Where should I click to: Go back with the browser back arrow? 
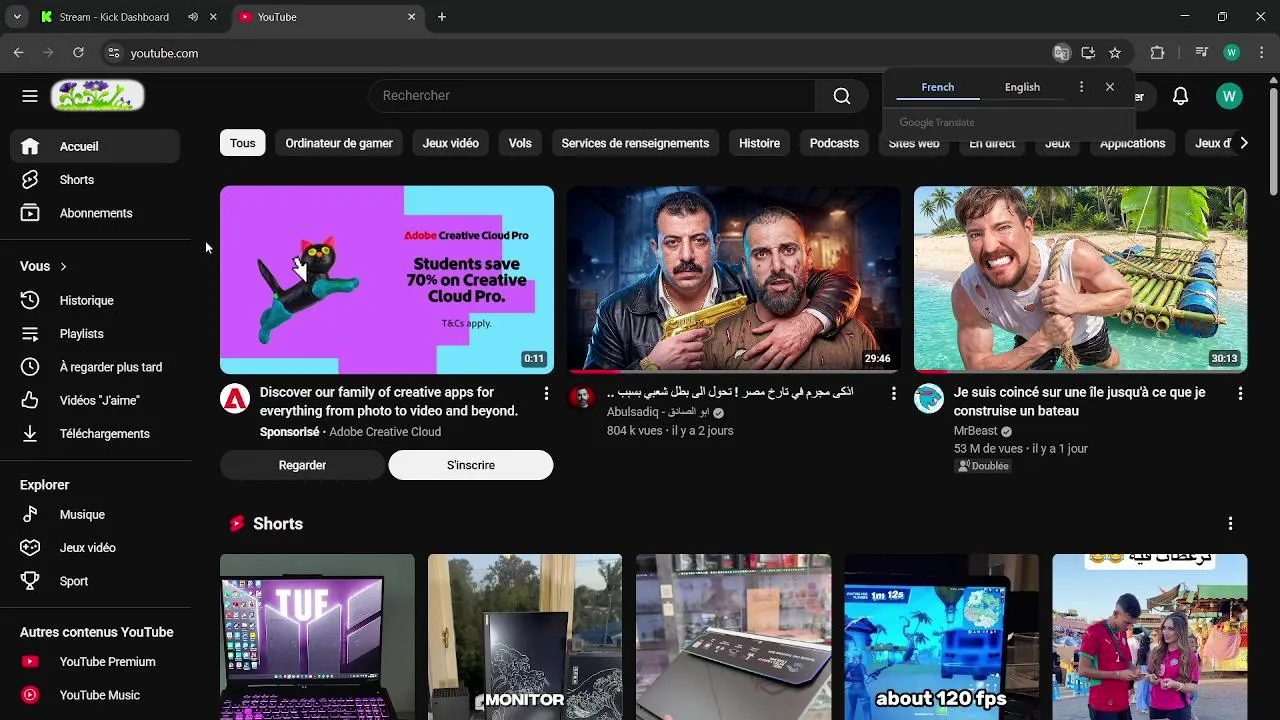(x=18, y=53)
